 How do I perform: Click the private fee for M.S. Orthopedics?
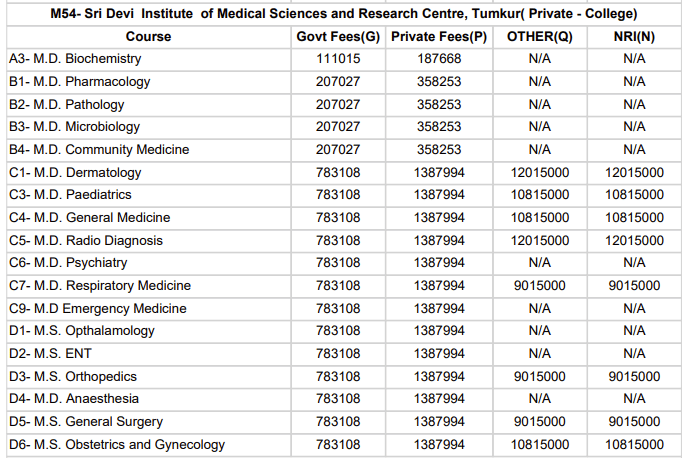439,377
